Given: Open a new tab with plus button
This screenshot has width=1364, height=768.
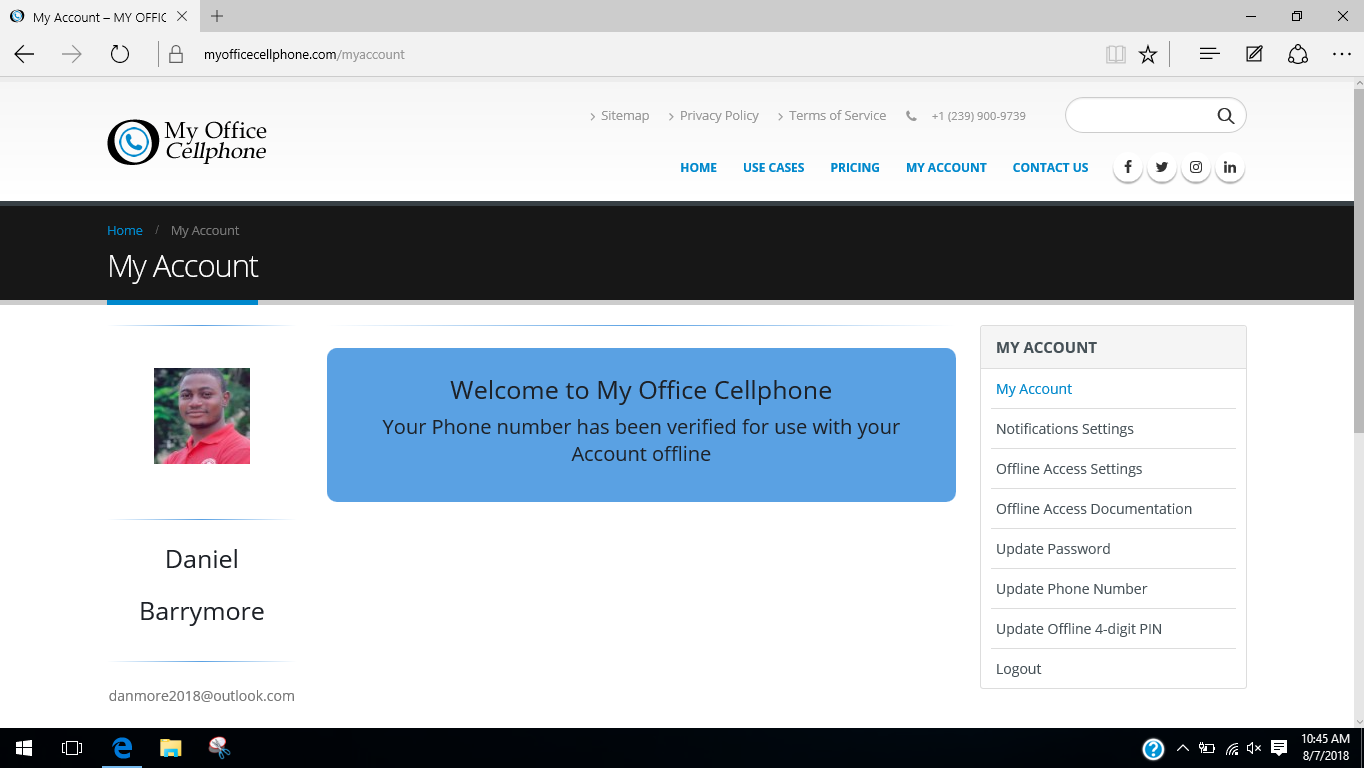Looking at the screenshot, I should [x=217, y=16].
